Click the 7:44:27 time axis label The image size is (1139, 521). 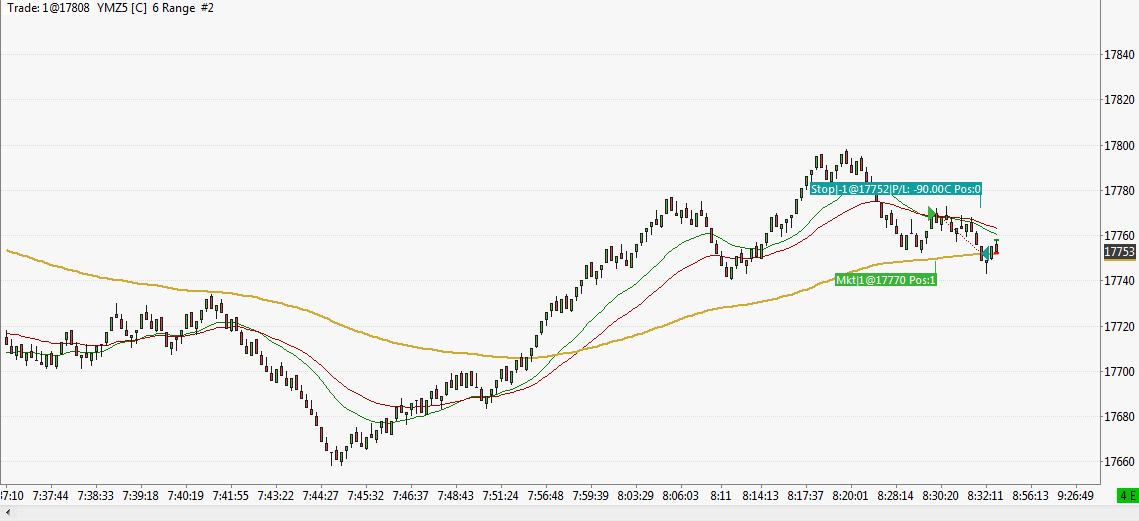(321, 496)
